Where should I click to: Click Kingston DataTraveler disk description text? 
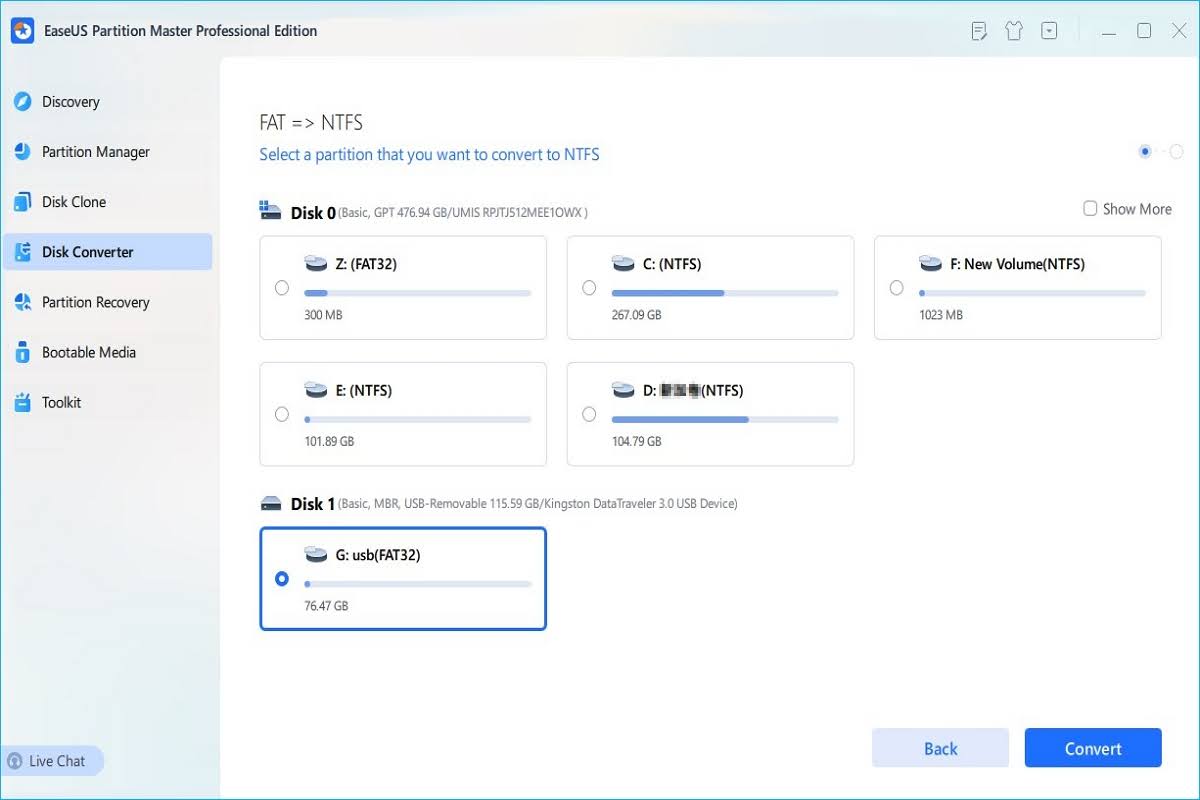tap(538, 504)
